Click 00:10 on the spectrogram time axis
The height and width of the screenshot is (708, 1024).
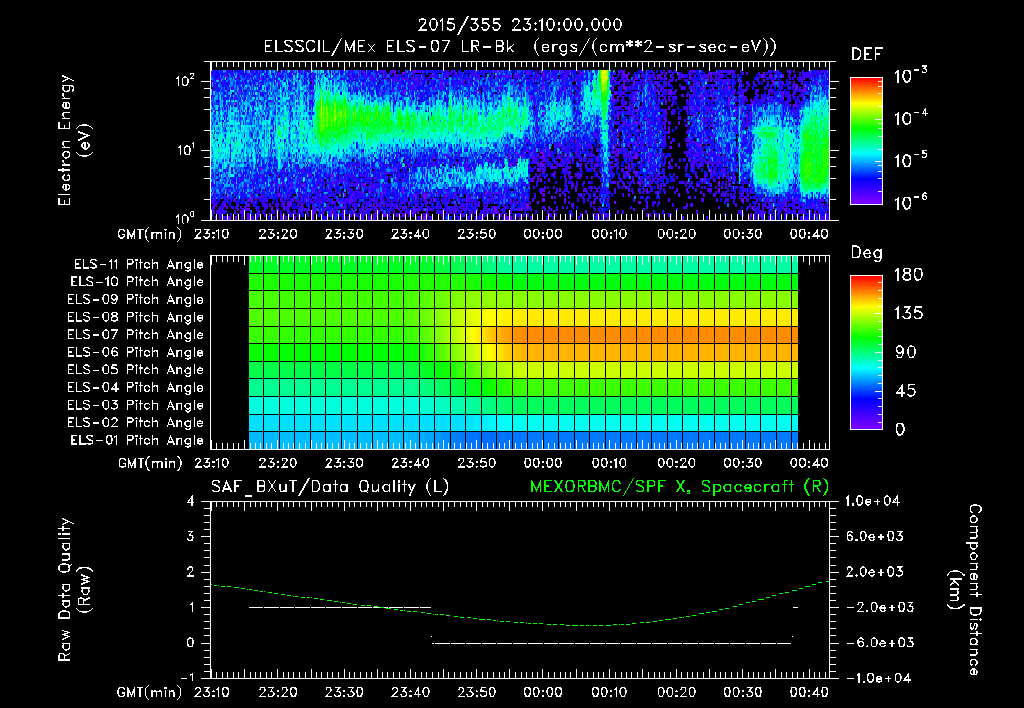click(x=609, y=234)
